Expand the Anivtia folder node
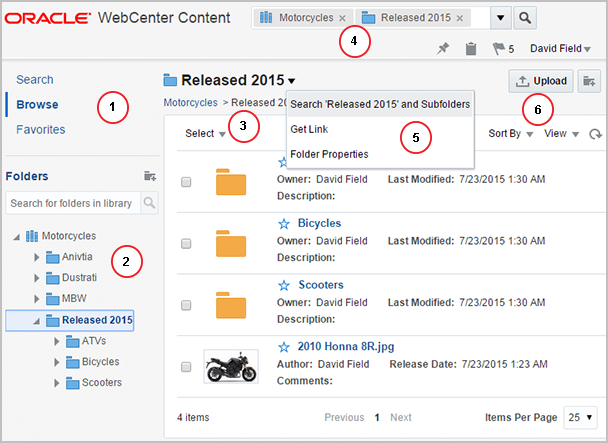Image resolution: width=608 pixels, height=443 pixels. point(36,257)
